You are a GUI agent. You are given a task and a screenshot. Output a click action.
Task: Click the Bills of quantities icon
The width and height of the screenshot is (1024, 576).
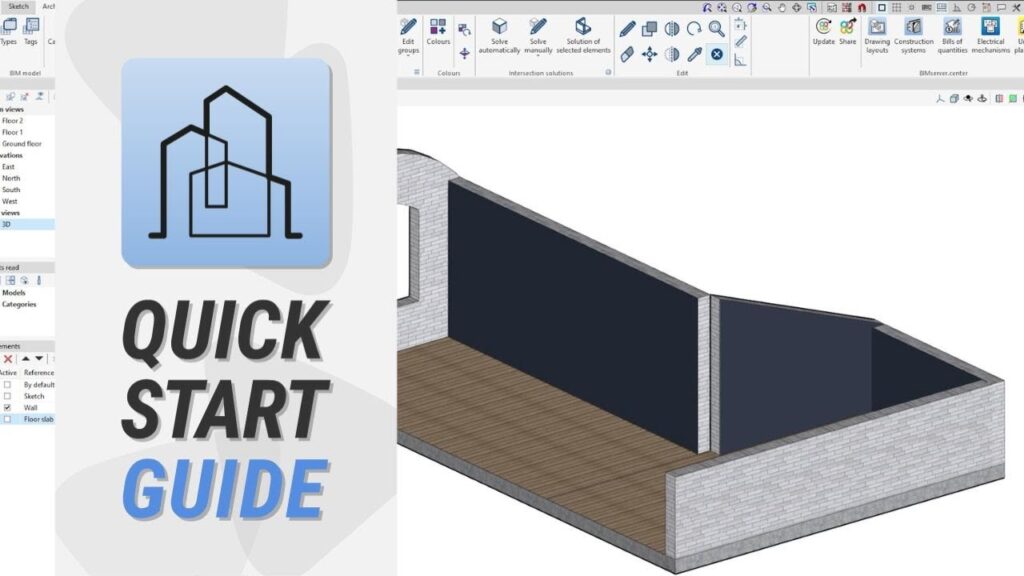[952, 27]
